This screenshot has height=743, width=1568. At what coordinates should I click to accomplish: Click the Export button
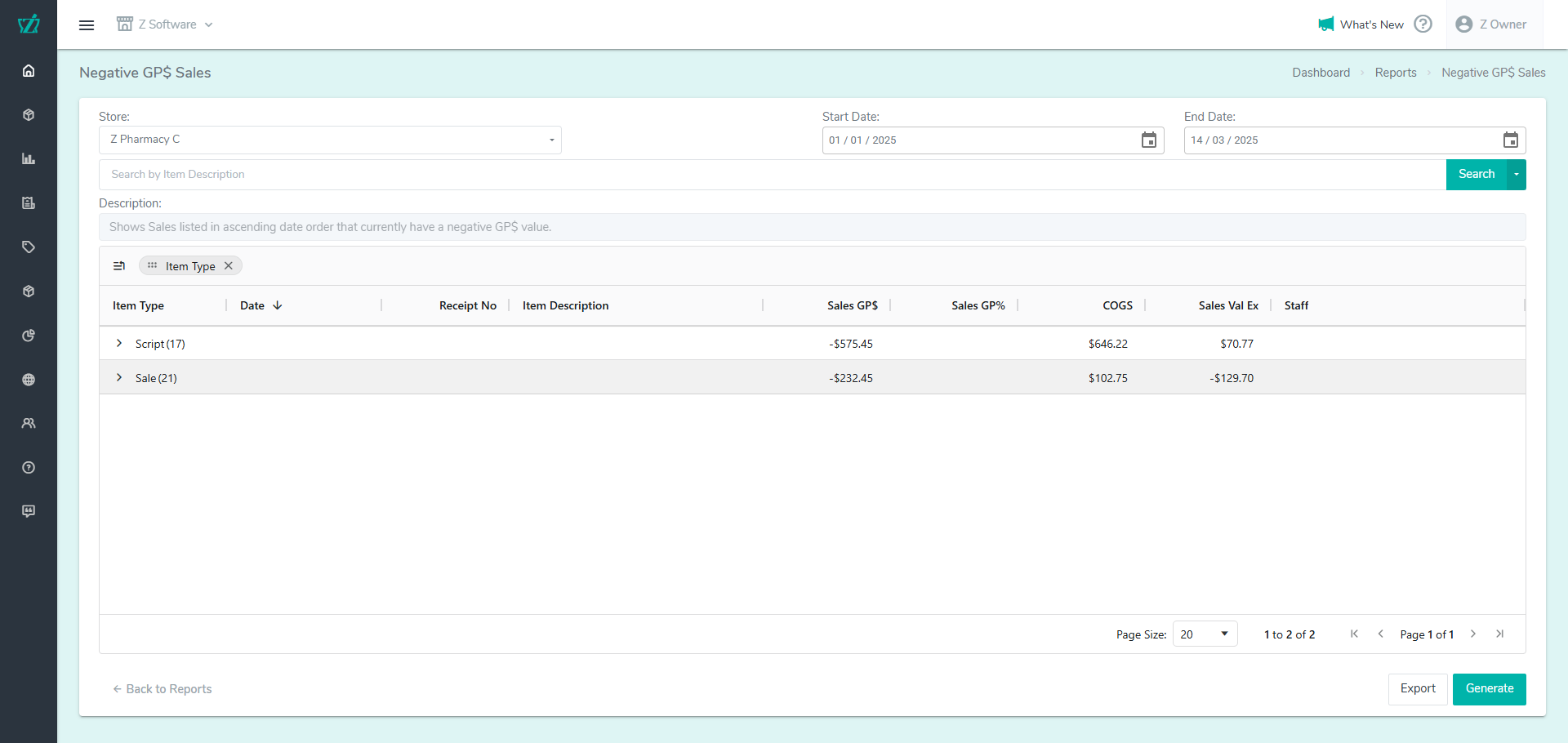[1417, 689]
